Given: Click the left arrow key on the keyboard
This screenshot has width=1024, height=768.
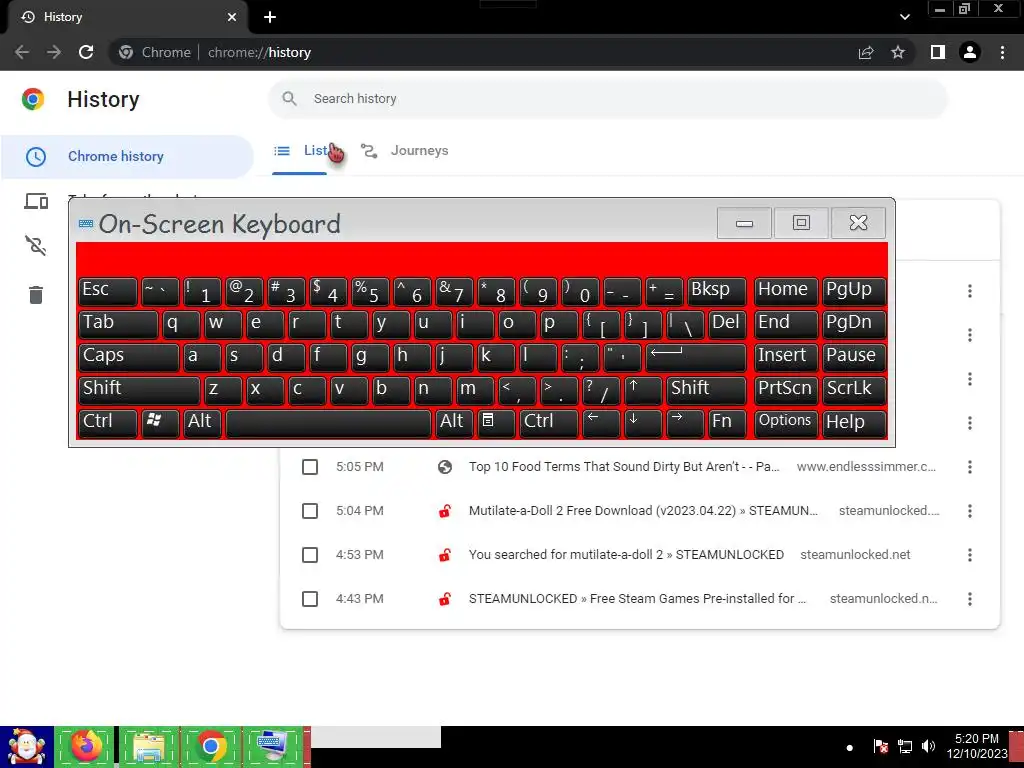Looking at the screenshot, I should [x=601, y=423].
